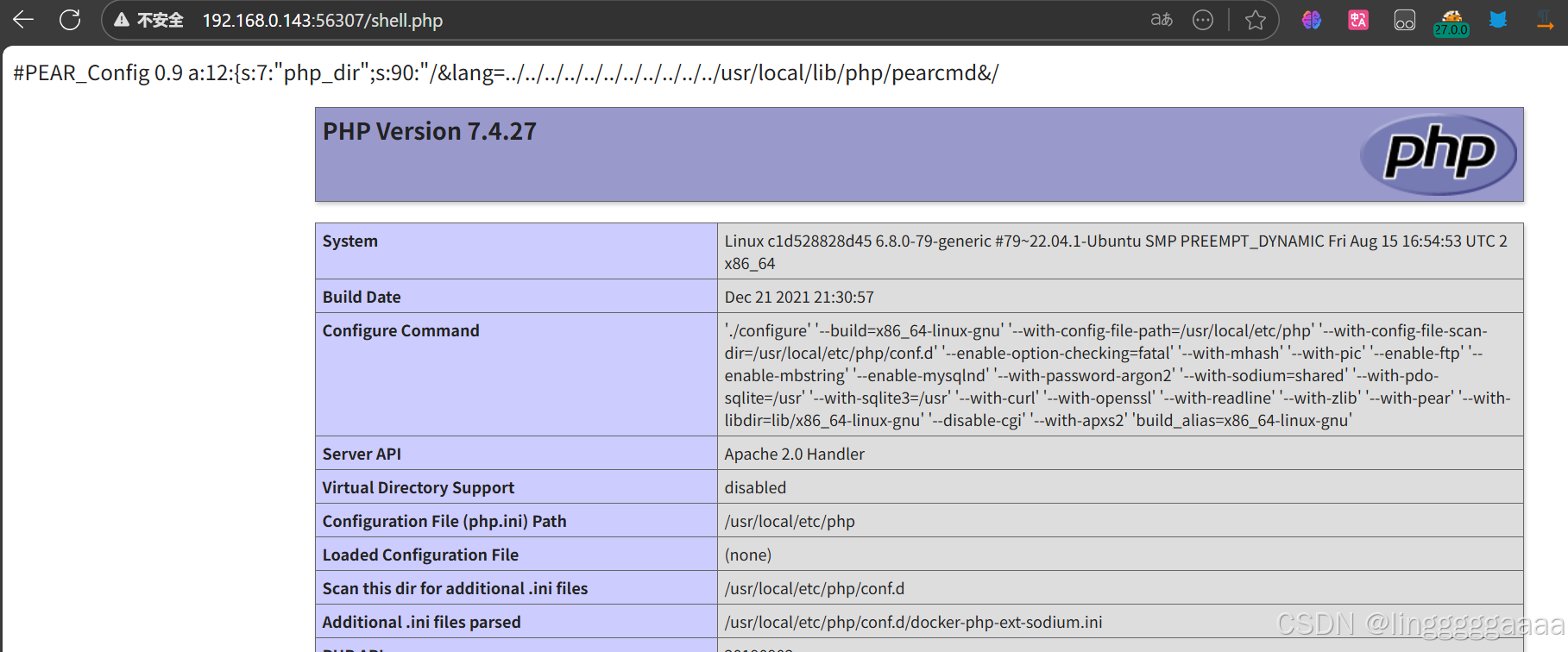
Task: Click the 'System' row label
Action: pos(350,241)
